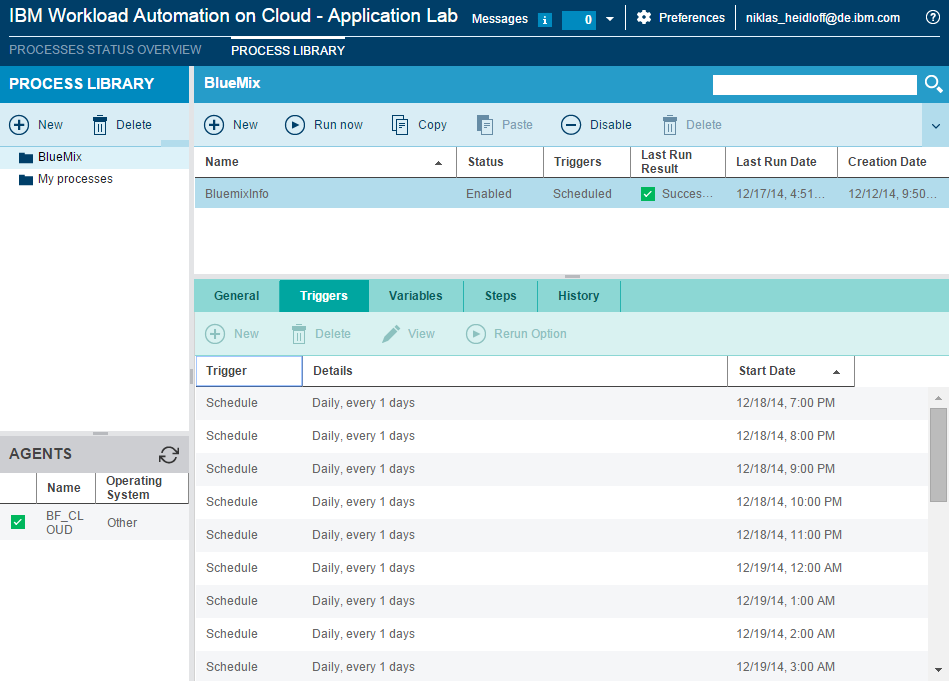Switch to Processes Status Overview tab
949x681 pixels.
(x=105, y=50)
